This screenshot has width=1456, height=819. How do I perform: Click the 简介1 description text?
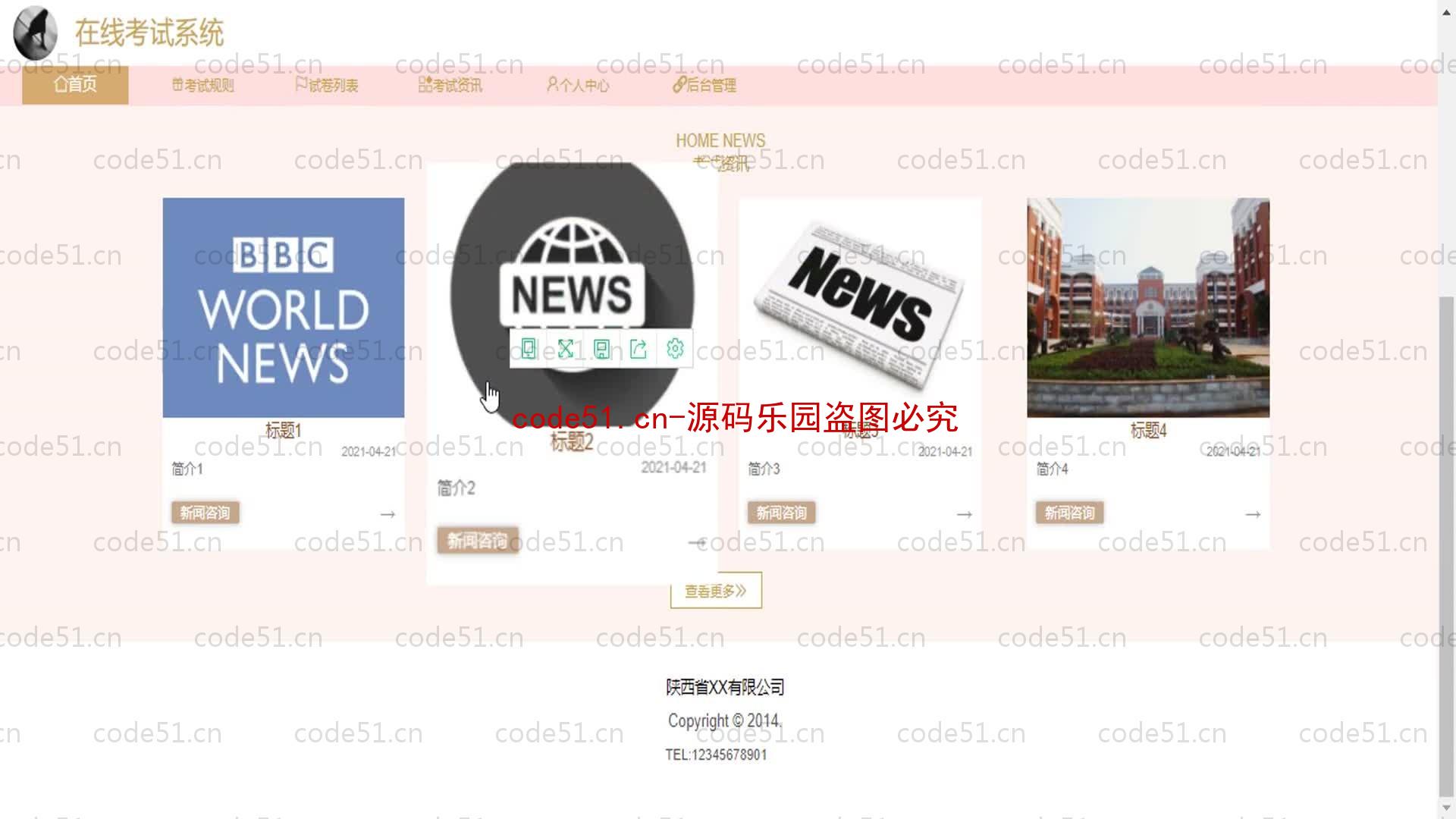coord(187,469)
